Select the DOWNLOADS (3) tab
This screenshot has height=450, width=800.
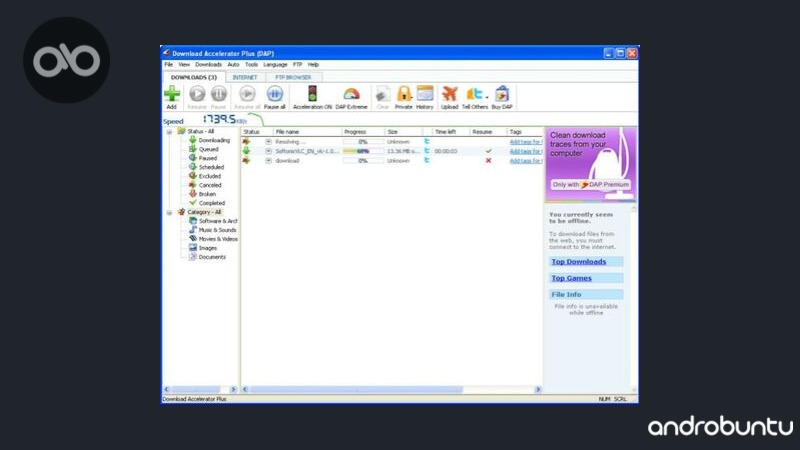click(x=194, y=77)
